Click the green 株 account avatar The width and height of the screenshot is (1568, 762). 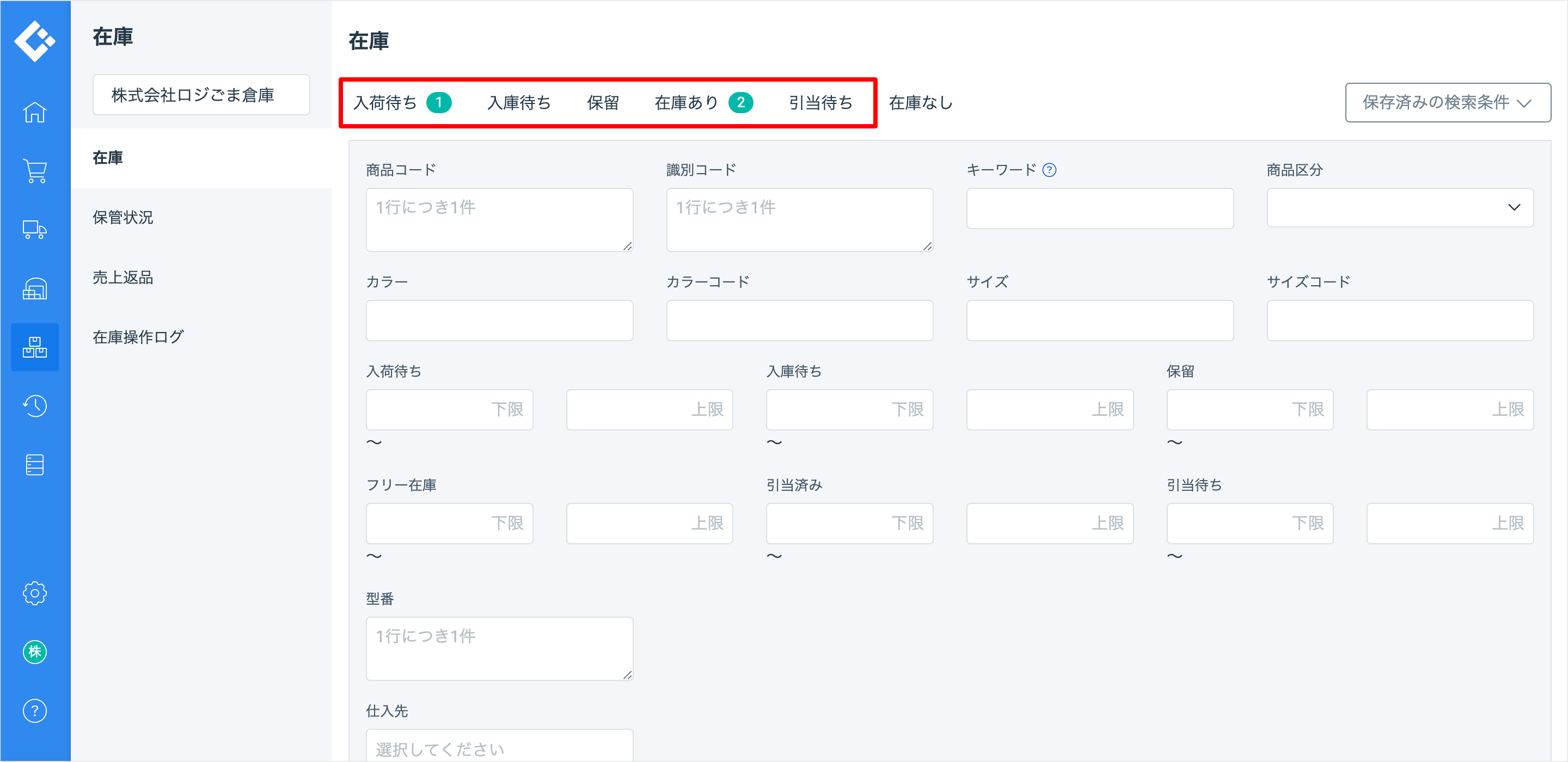click(35, 652)
